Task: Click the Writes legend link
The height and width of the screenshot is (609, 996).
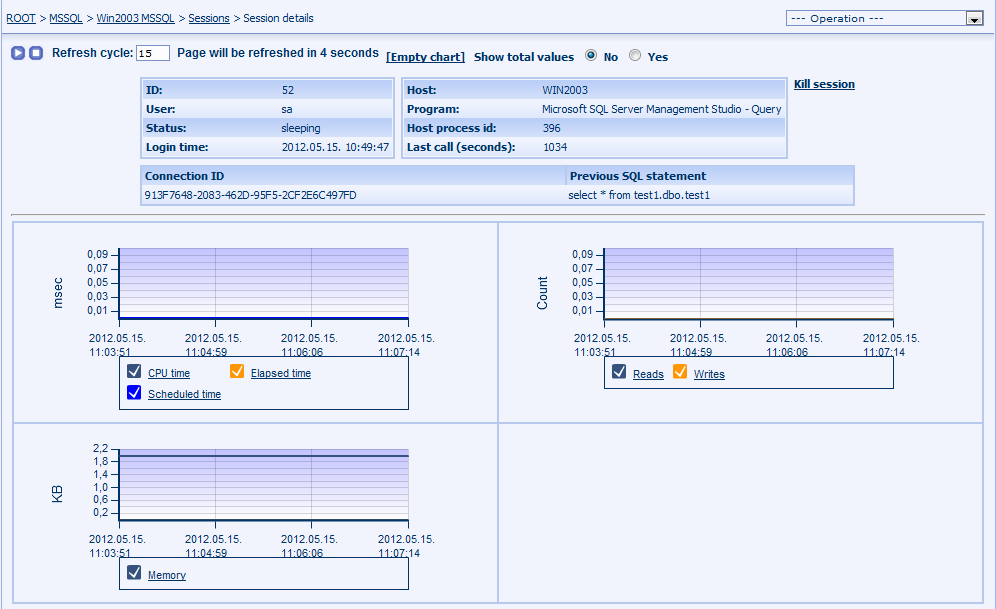Action: (x=709, y=374)
